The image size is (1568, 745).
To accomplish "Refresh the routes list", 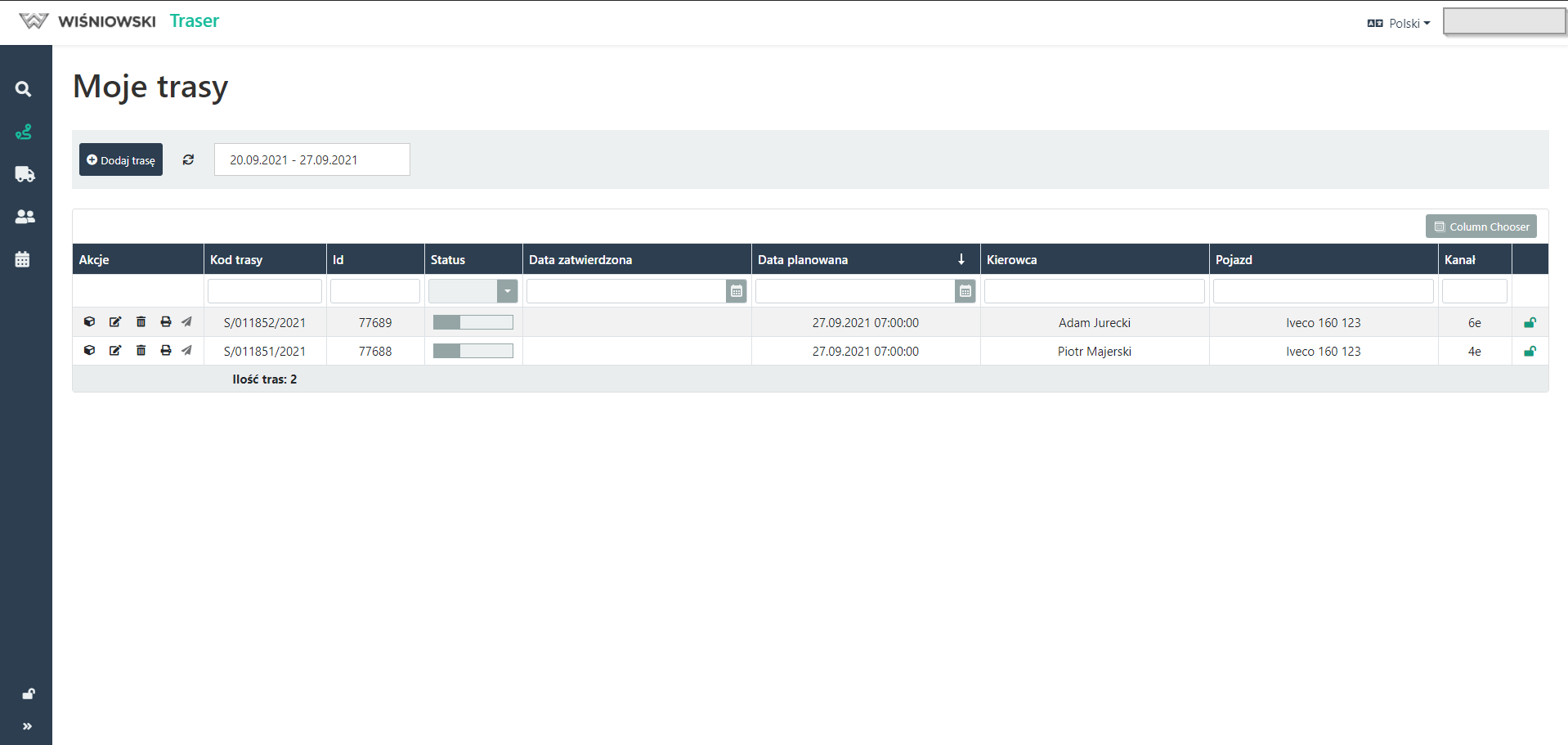I will (188, 160).
